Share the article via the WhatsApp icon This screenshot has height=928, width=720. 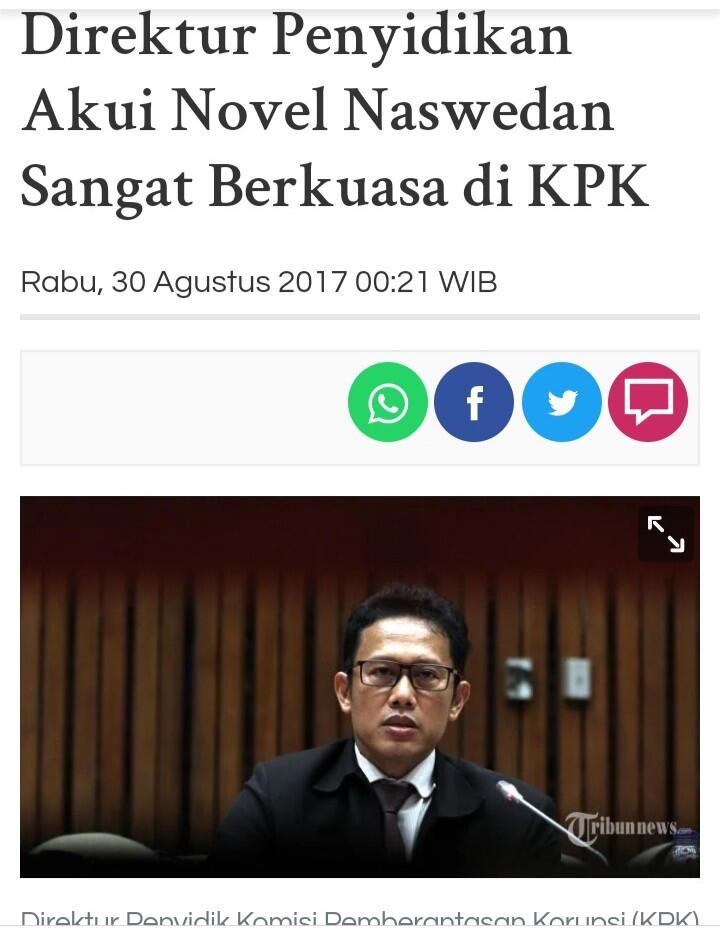(388, 402)
